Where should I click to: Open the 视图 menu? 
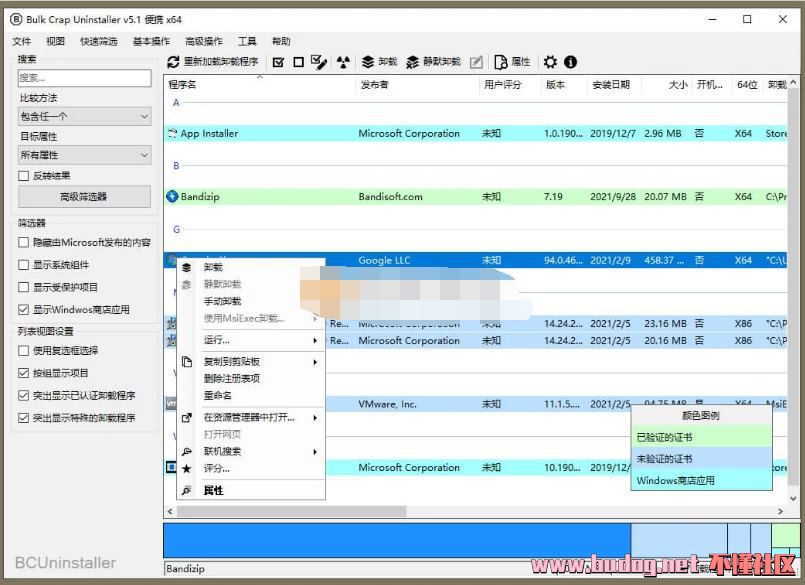click(x=55, y=42)
